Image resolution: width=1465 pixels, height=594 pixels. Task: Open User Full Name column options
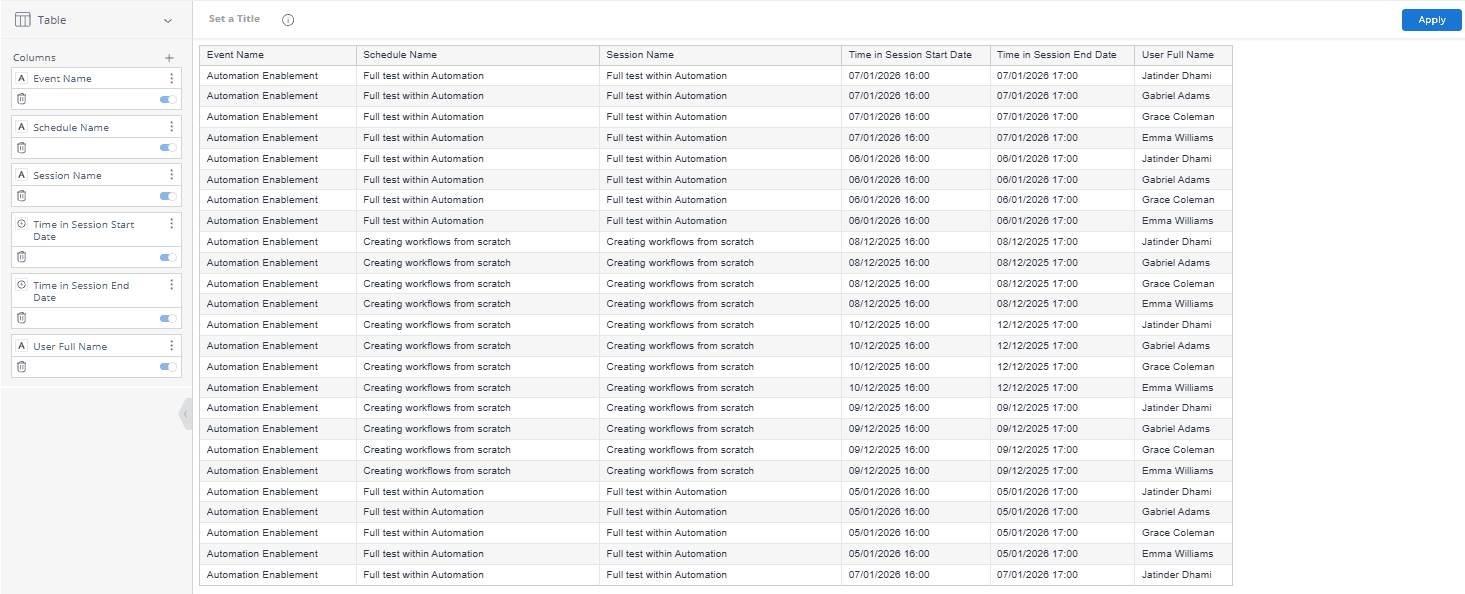pyautogui.click(x=171, y=346)
